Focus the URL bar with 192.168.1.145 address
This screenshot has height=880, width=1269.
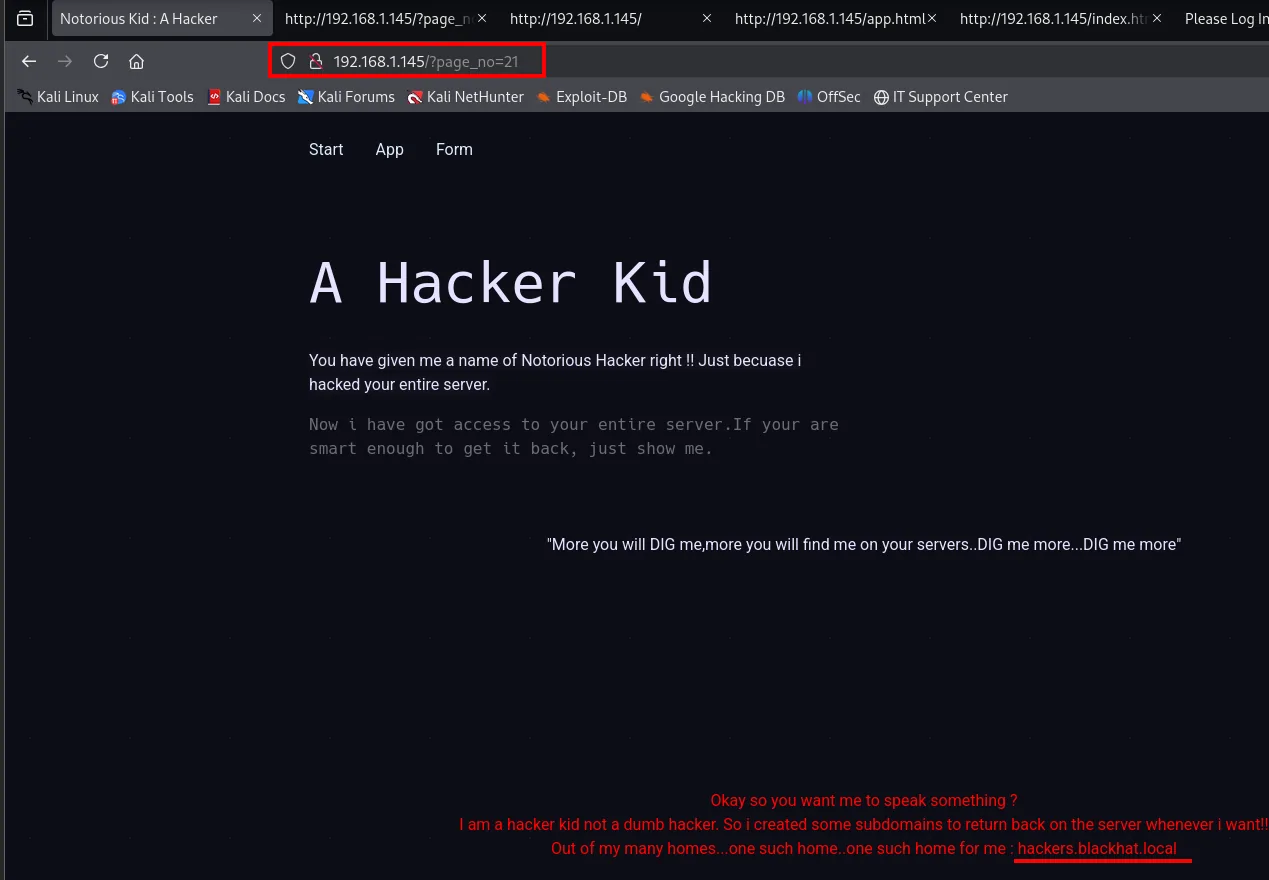click(x=426, y=61)
